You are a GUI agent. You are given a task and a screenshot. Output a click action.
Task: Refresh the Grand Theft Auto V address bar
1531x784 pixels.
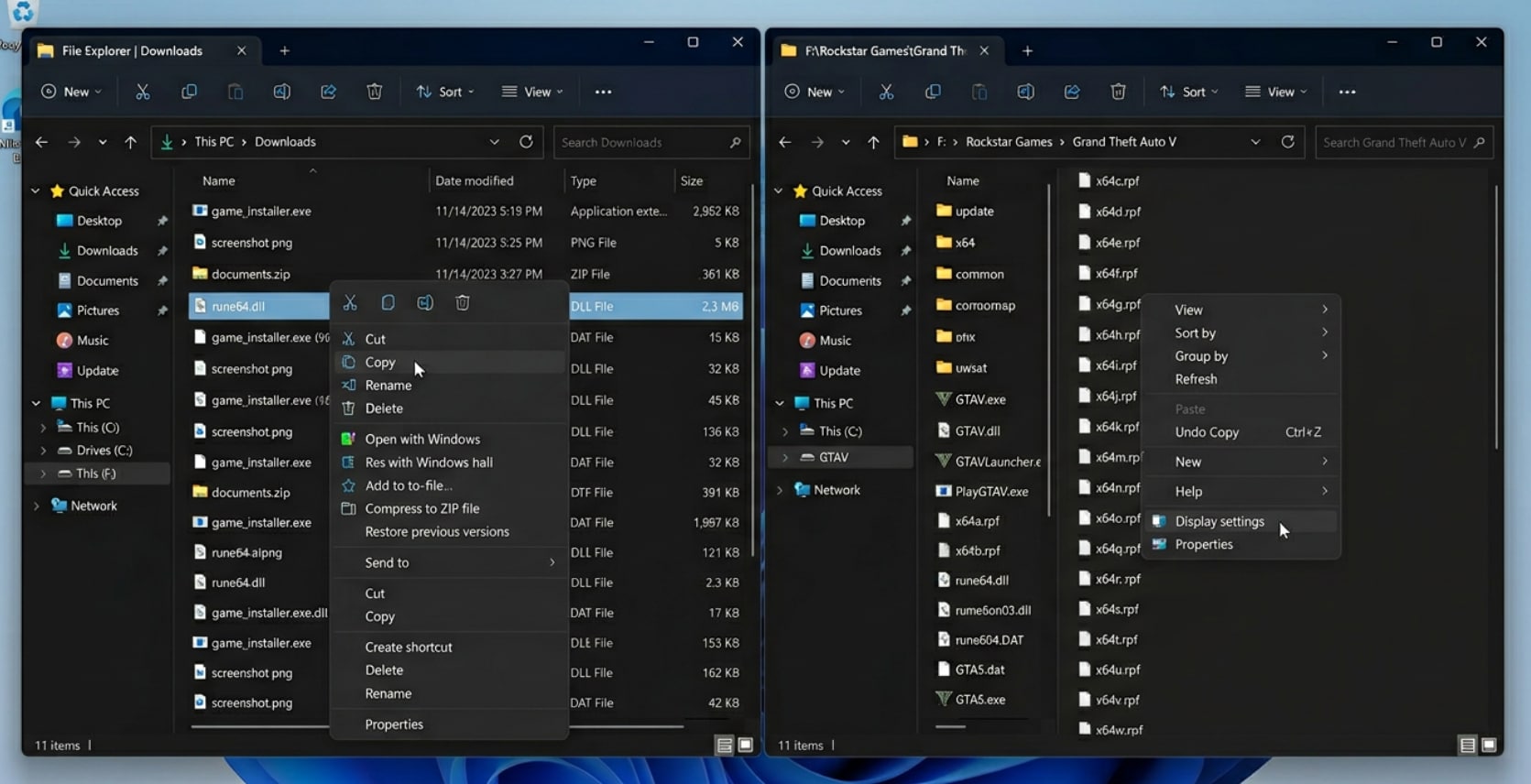tap(1287, 142)
